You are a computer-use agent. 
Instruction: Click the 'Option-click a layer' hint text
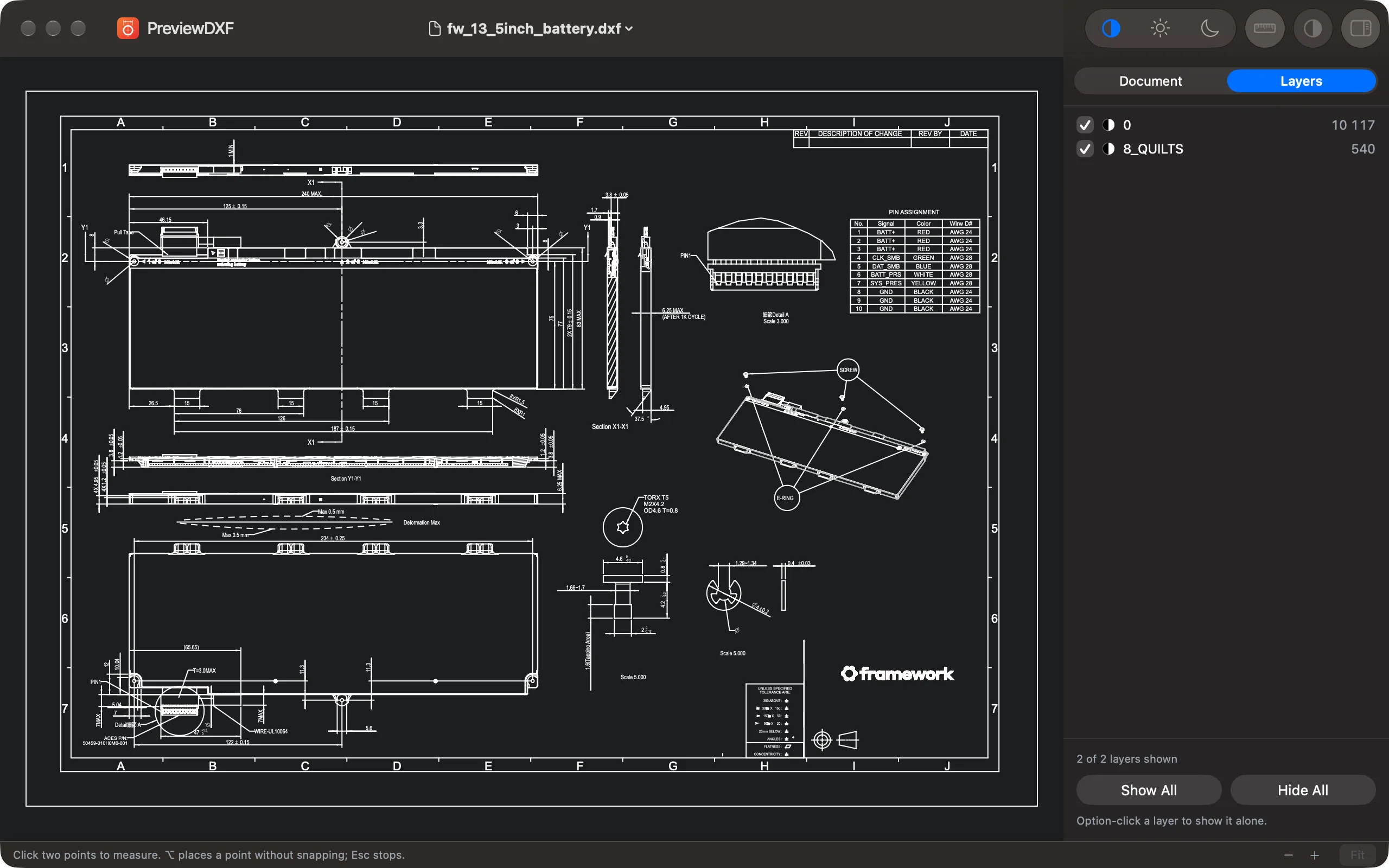point(1171,821)
